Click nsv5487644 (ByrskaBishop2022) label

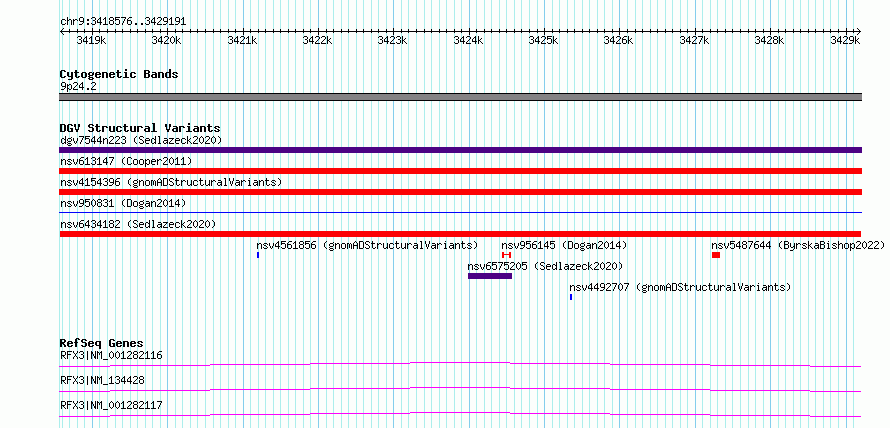coord(798,245)
